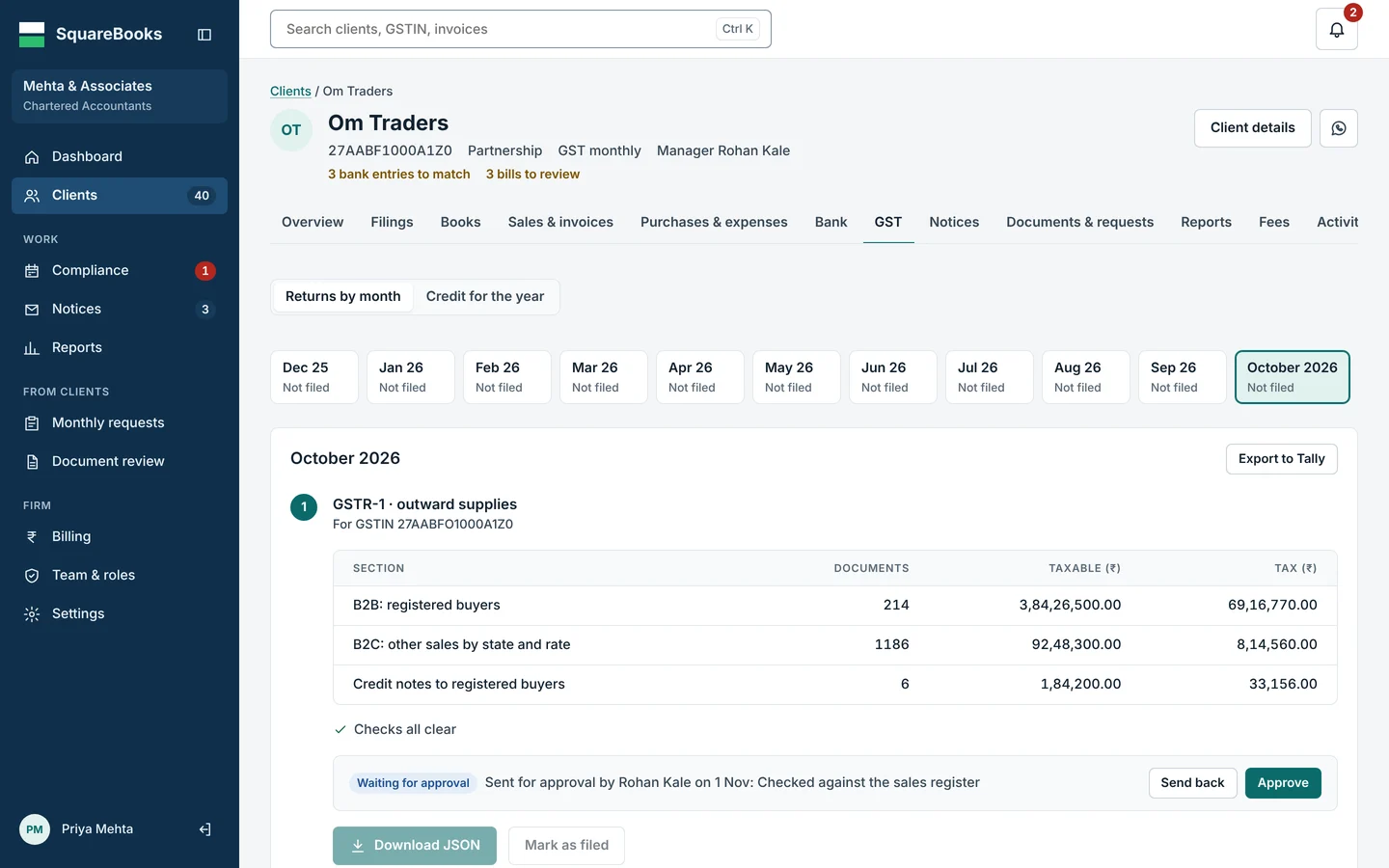The image size is (1389, 868).
Task: Approve the GSTR-1 return
Action: click(1283, 783)
